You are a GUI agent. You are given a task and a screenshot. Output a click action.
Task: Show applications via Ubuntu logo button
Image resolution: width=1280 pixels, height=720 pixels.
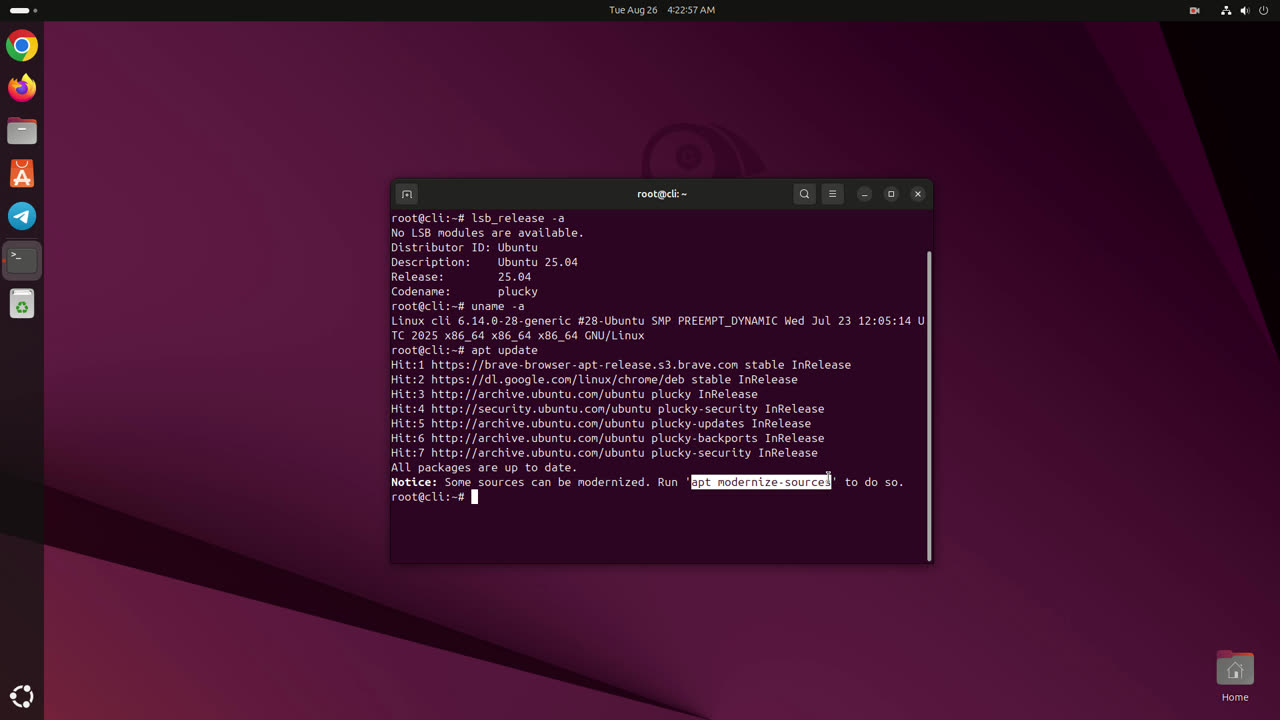(22, 696)
